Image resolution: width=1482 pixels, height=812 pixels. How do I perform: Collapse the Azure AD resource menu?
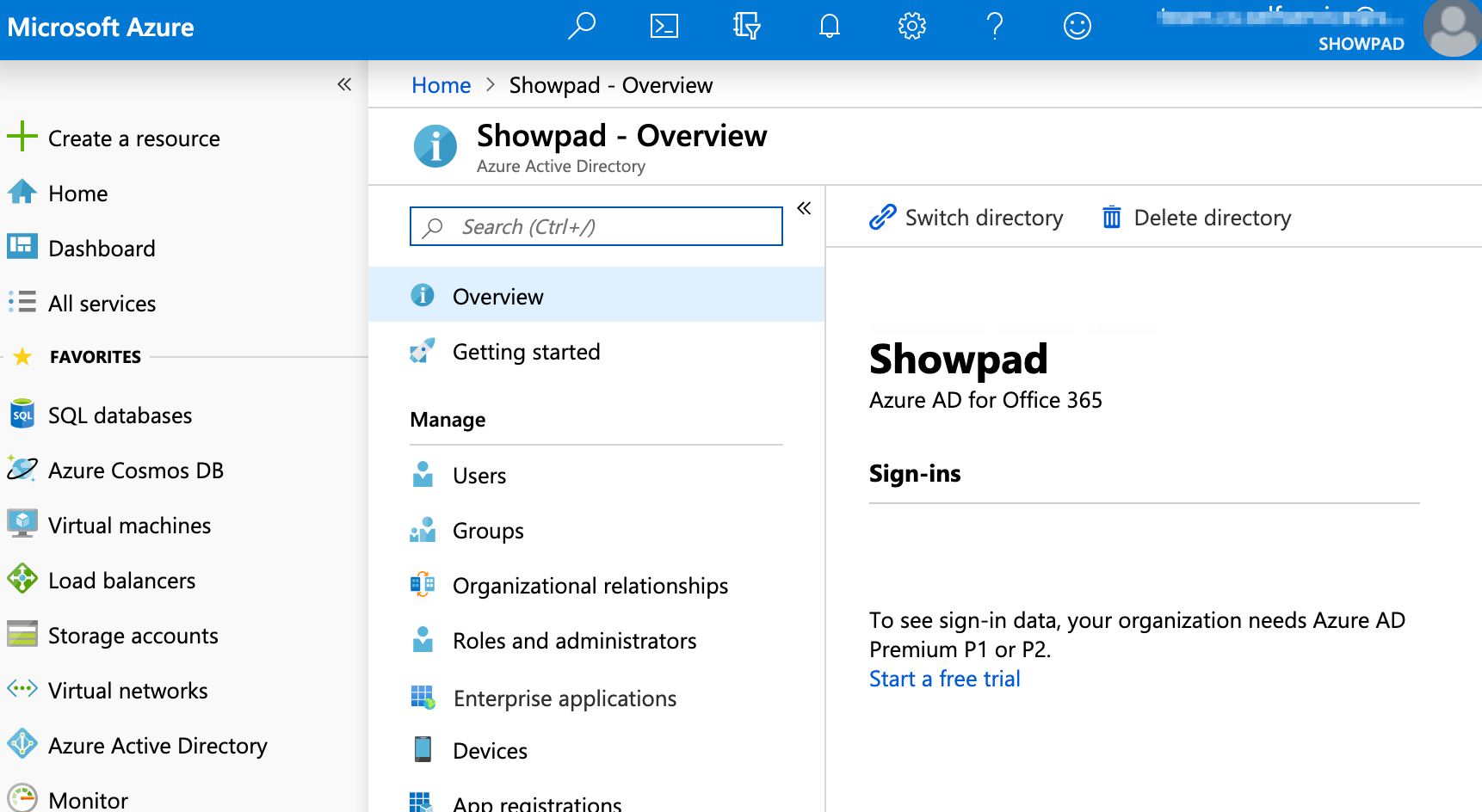pos(804,208)
